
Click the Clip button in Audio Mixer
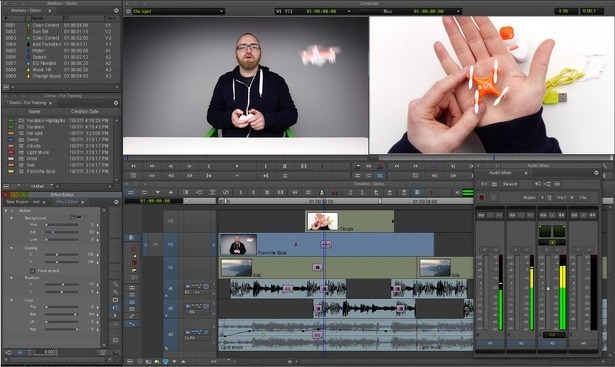pos(582,198)
